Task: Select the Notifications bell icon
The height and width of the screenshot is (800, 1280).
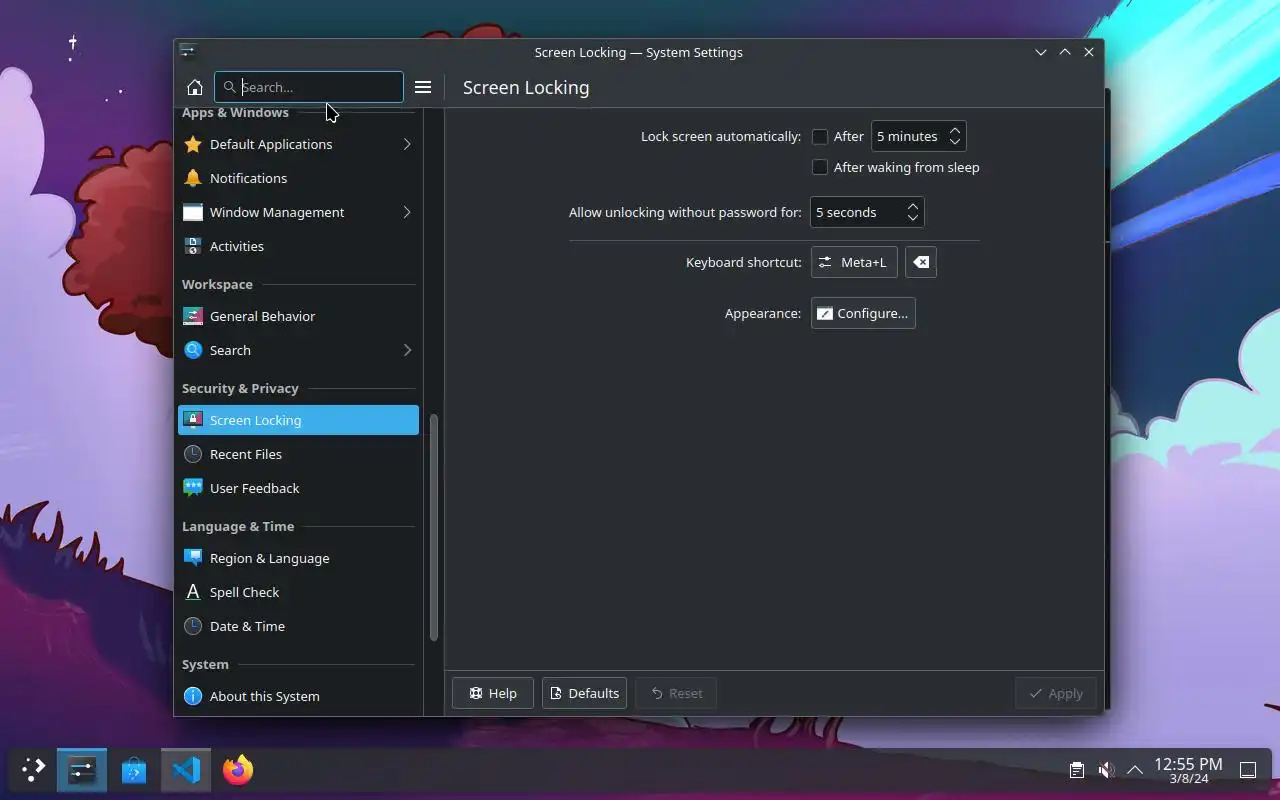Action: point(193,178)
